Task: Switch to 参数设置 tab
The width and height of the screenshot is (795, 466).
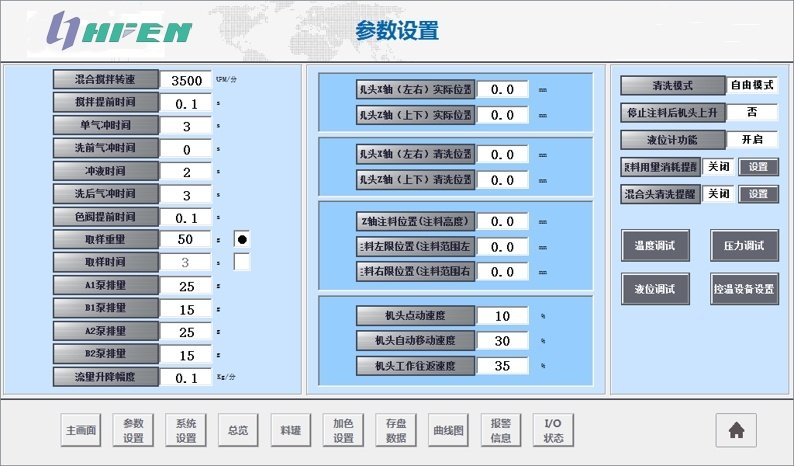Action: 133,431
